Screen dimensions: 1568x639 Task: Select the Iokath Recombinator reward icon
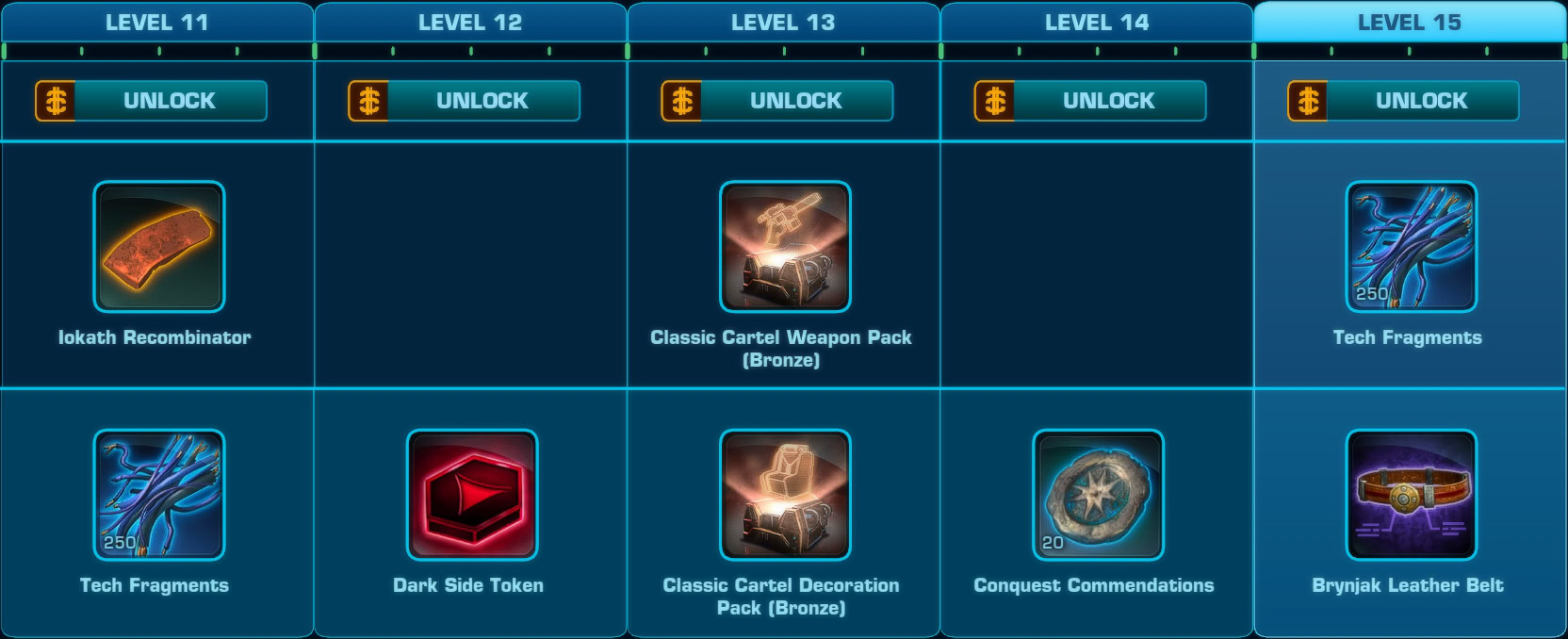159,247
